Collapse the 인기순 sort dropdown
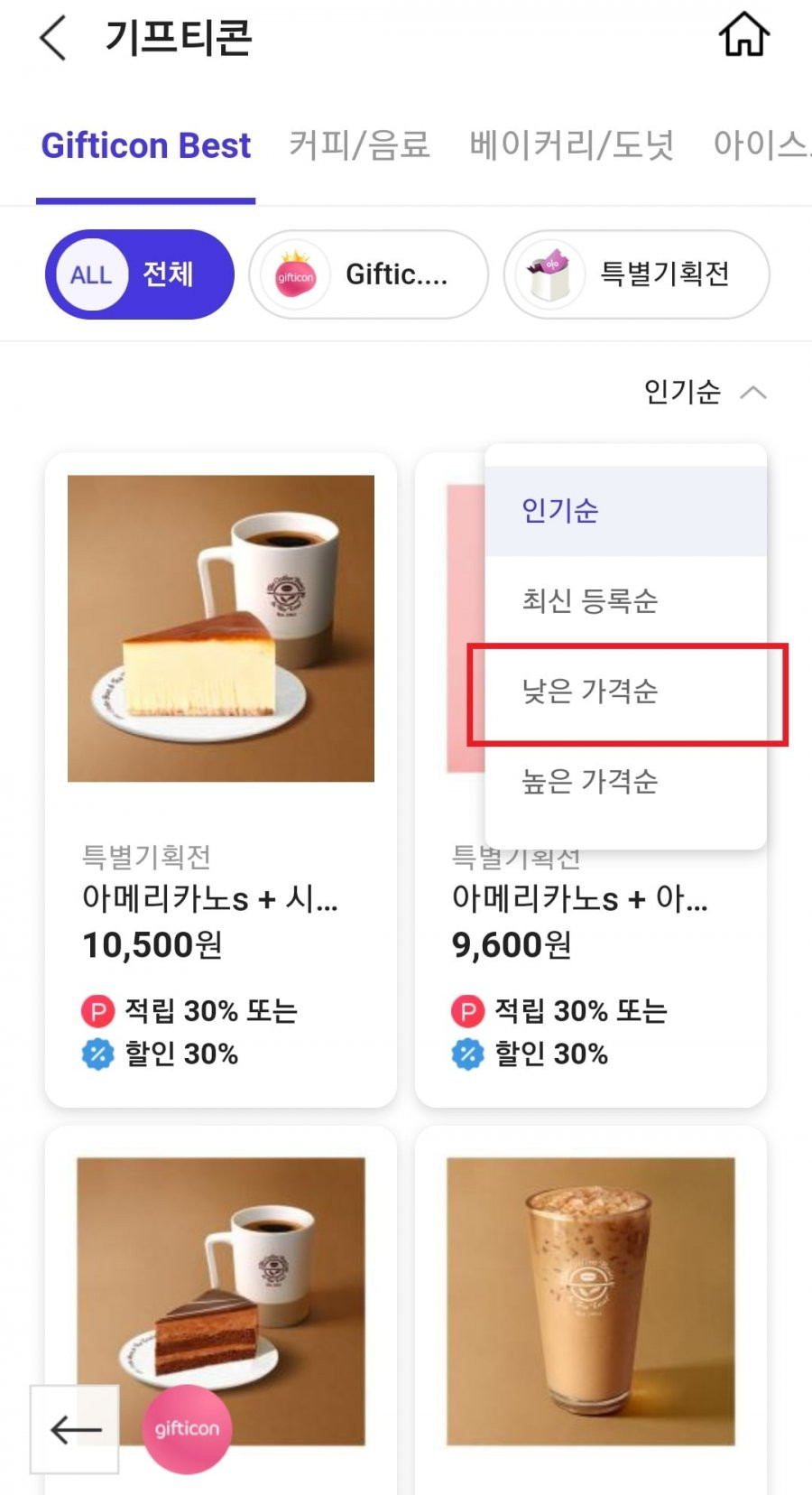The width and height of the screenshot is (812, 1495). pos(705,392)
